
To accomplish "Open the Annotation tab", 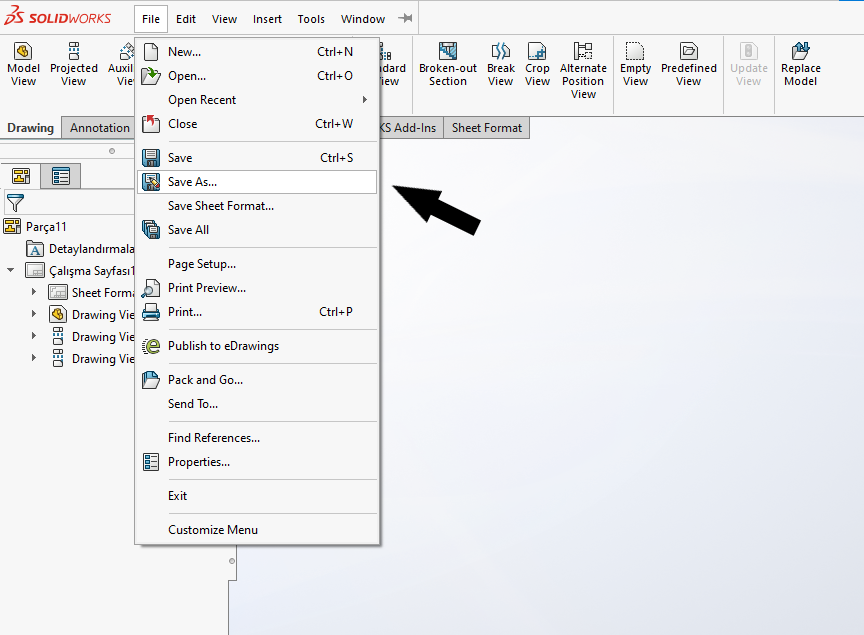I will (99, 128).
